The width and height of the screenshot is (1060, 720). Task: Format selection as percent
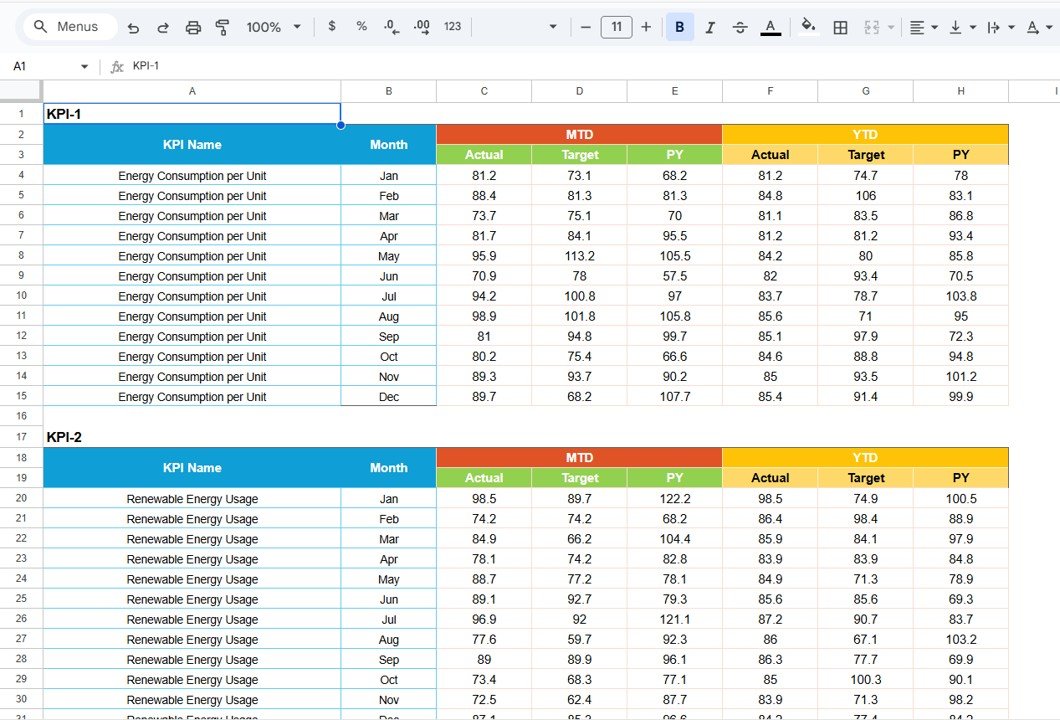click(x=360, y=27)
